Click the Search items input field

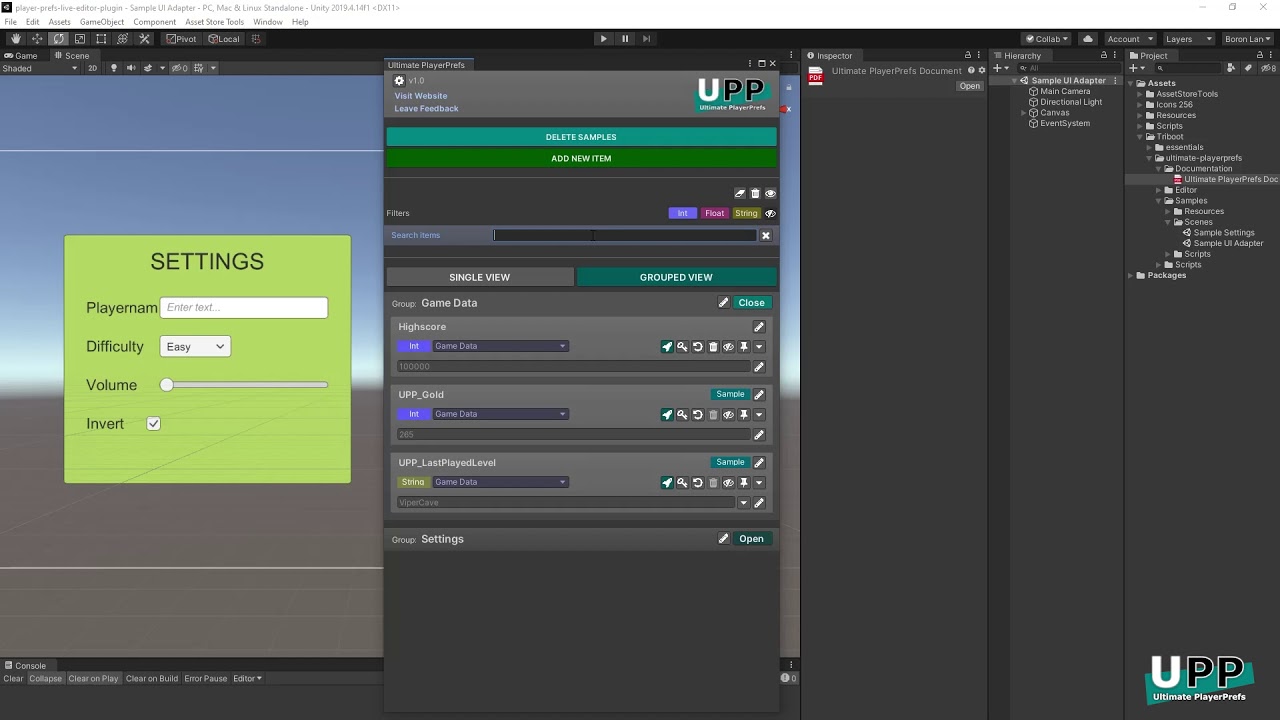point(625,235)
